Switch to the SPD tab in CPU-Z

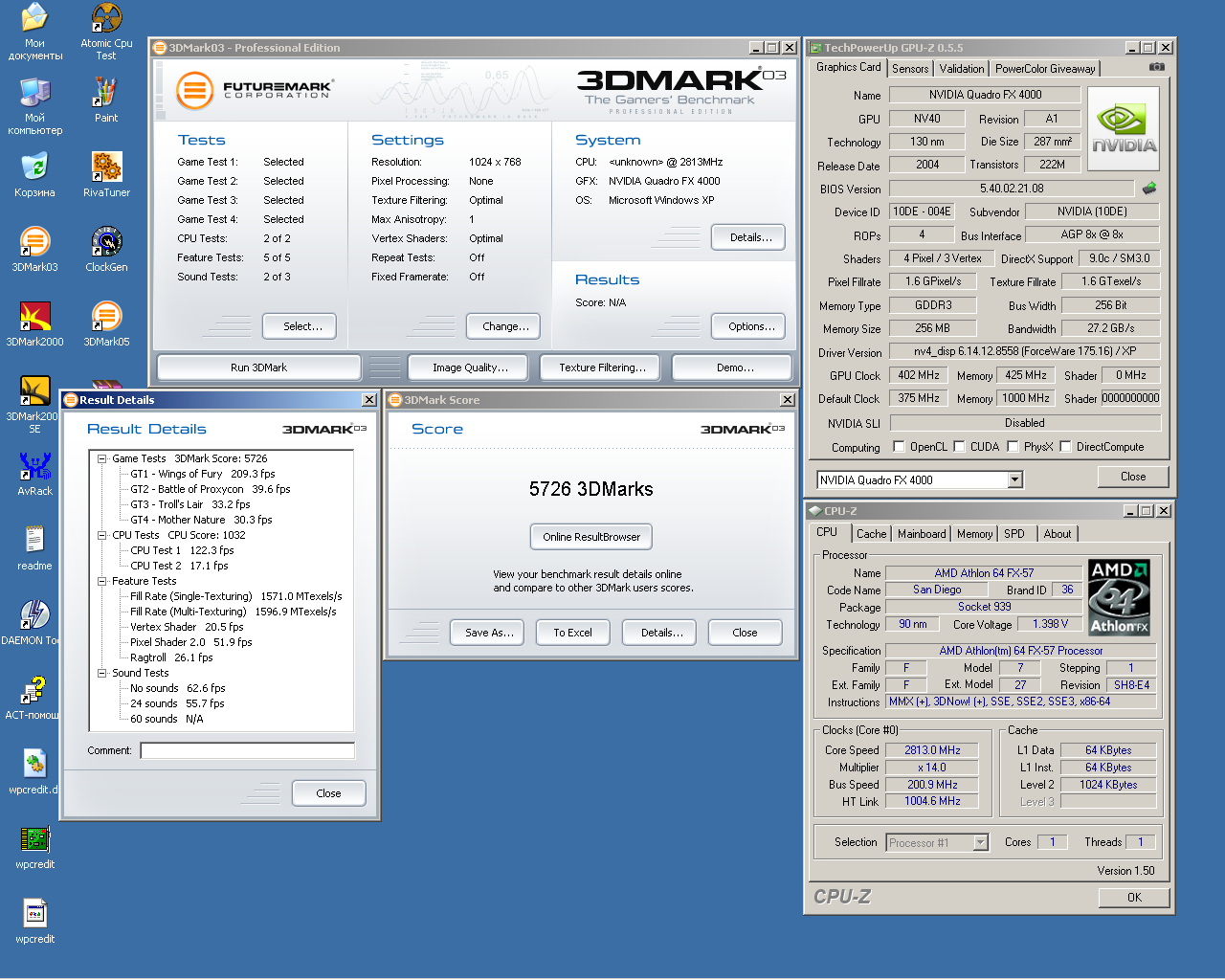tap(1014, 534)
